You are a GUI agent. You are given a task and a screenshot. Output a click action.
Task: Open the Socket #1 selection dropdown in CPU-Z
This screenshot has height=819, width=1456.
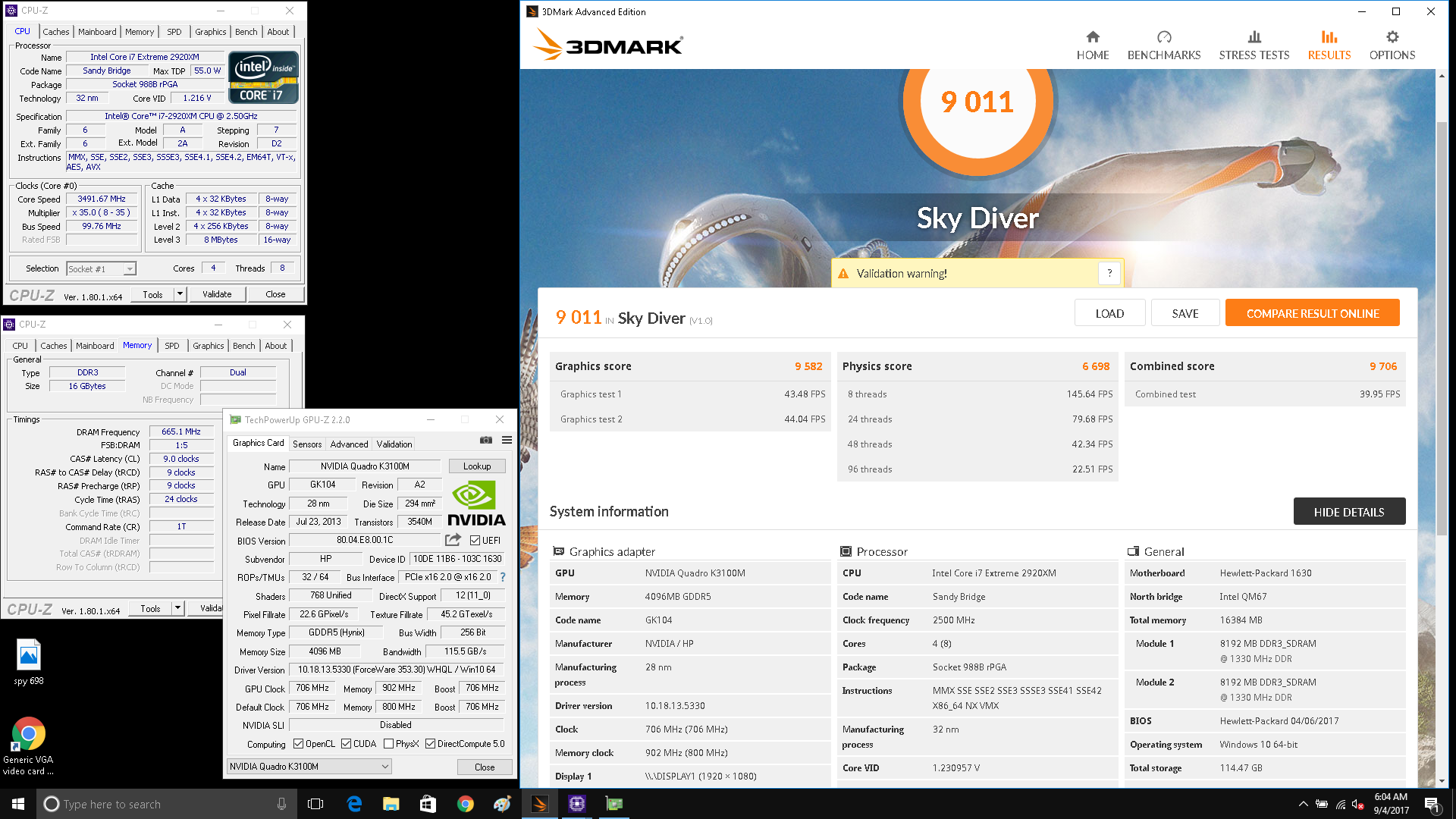tap(102, 268)
